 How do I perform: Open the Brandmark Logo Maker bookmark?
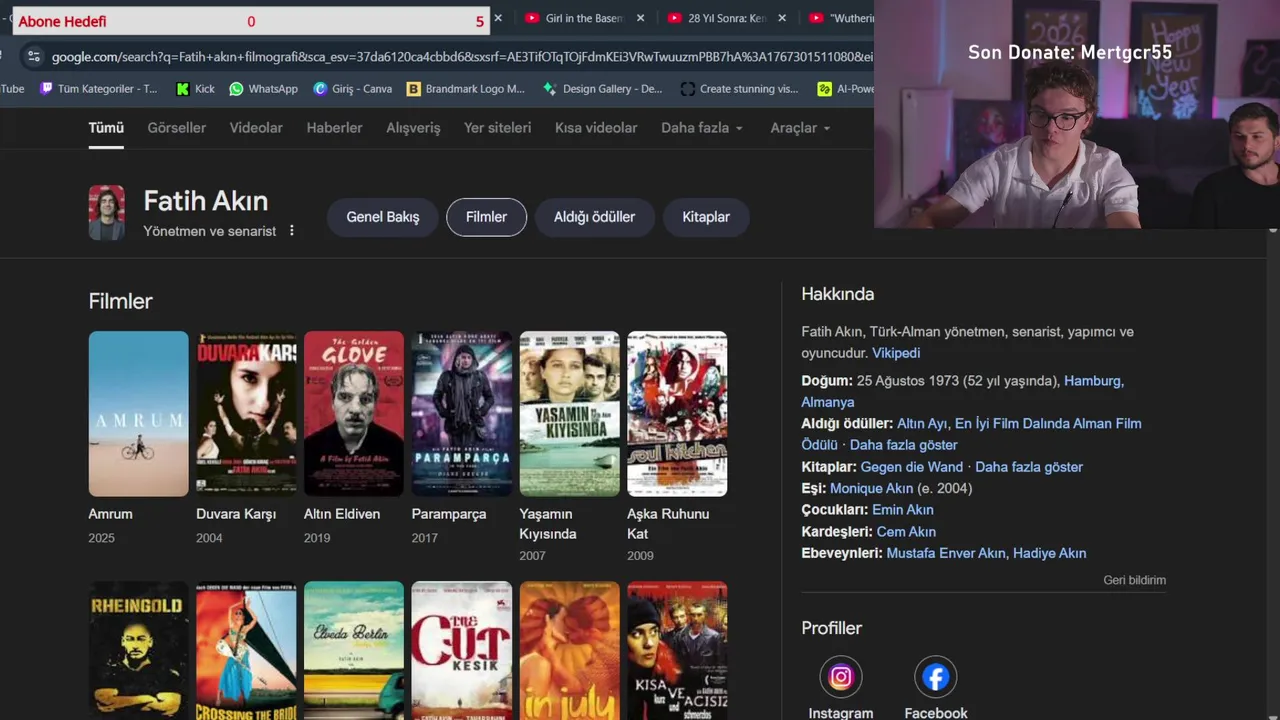pos(465,89)
